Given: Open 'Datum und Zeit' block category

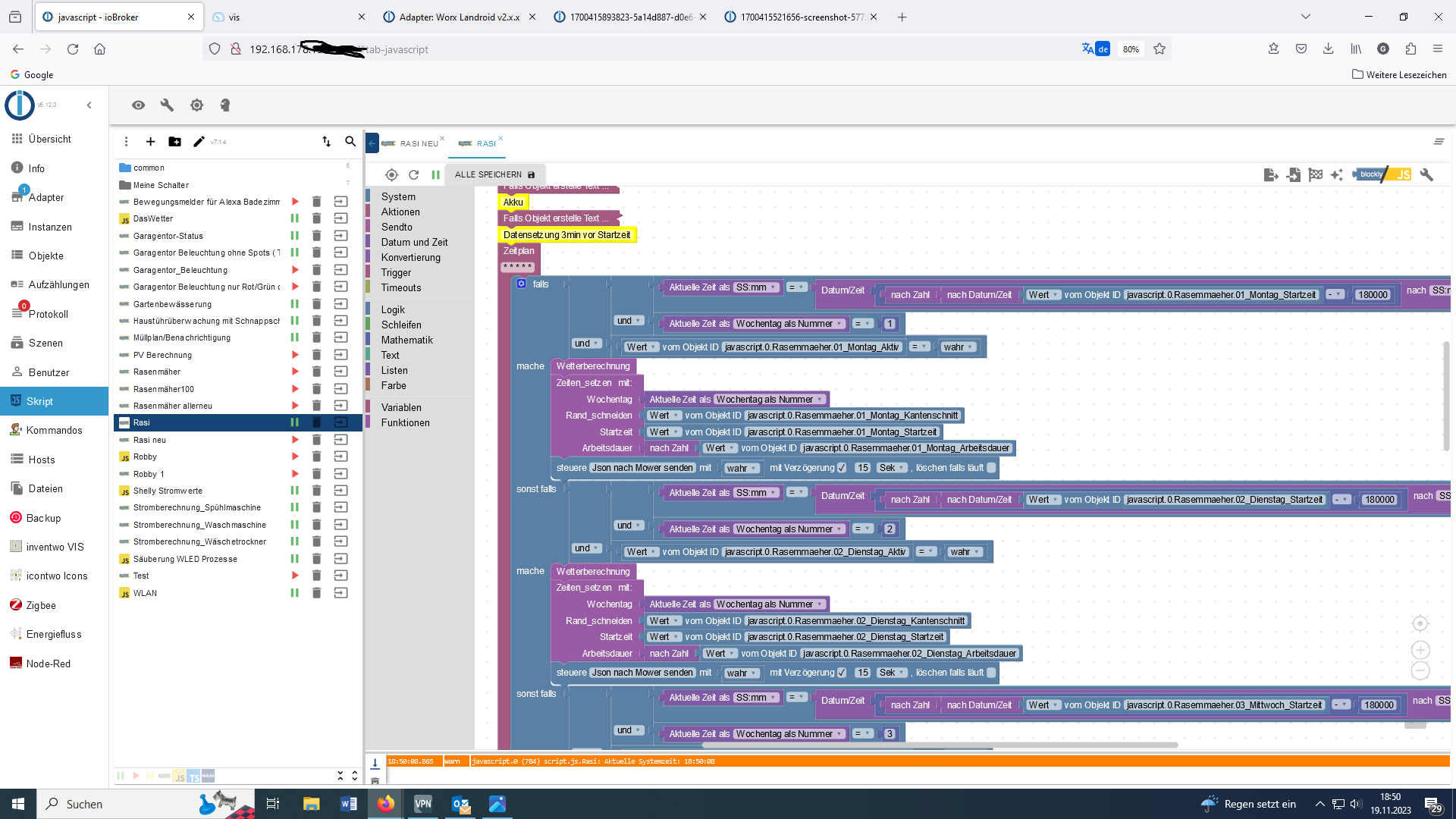Looking at the screenshot, I should point(414,243).
